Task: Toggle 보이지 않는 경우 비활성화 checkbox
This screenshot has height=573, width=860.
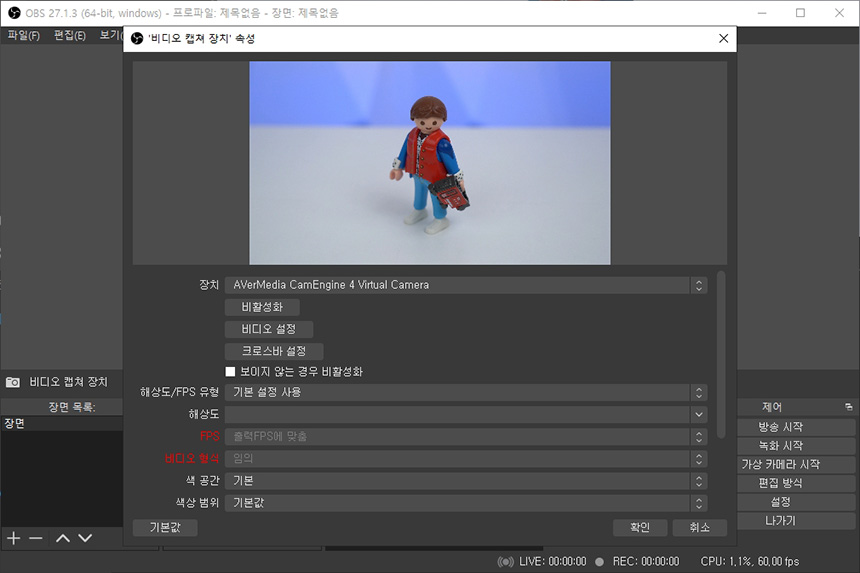Action: (230, 372)
